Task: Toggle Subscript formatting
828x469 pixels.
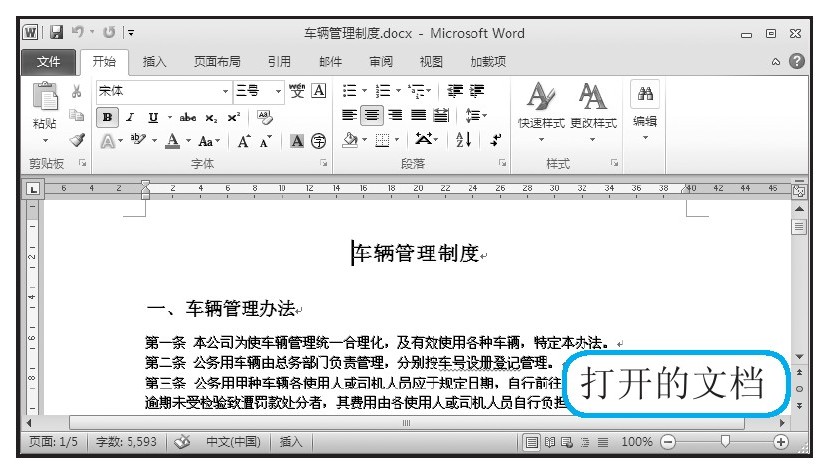Action: tap(211, 118)
